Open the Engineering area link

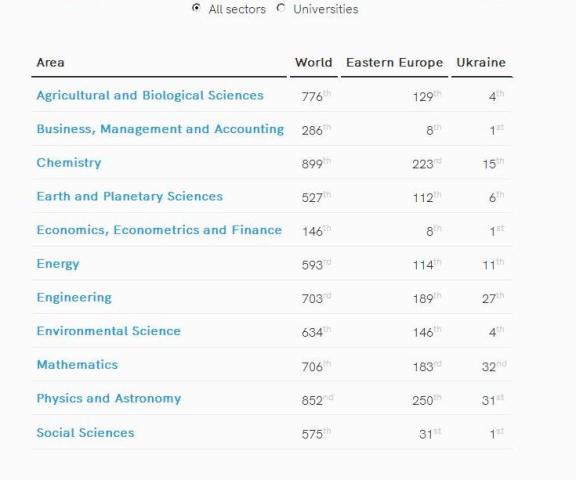pyautogui.click(x=74, y=297)
